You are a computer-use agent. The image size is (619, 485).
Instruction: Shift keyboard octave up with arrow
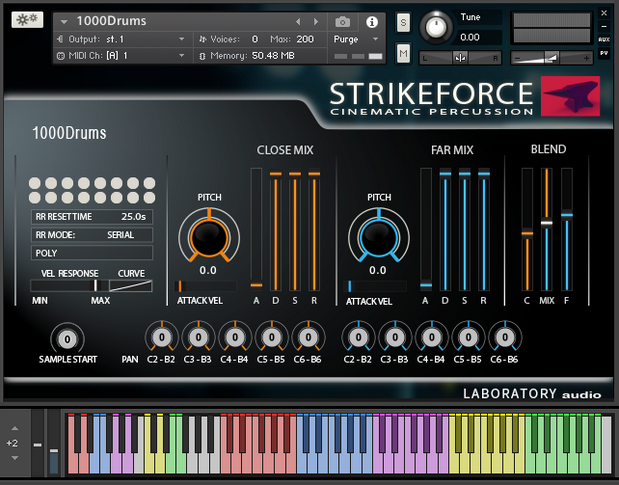(x=15, y=428)
